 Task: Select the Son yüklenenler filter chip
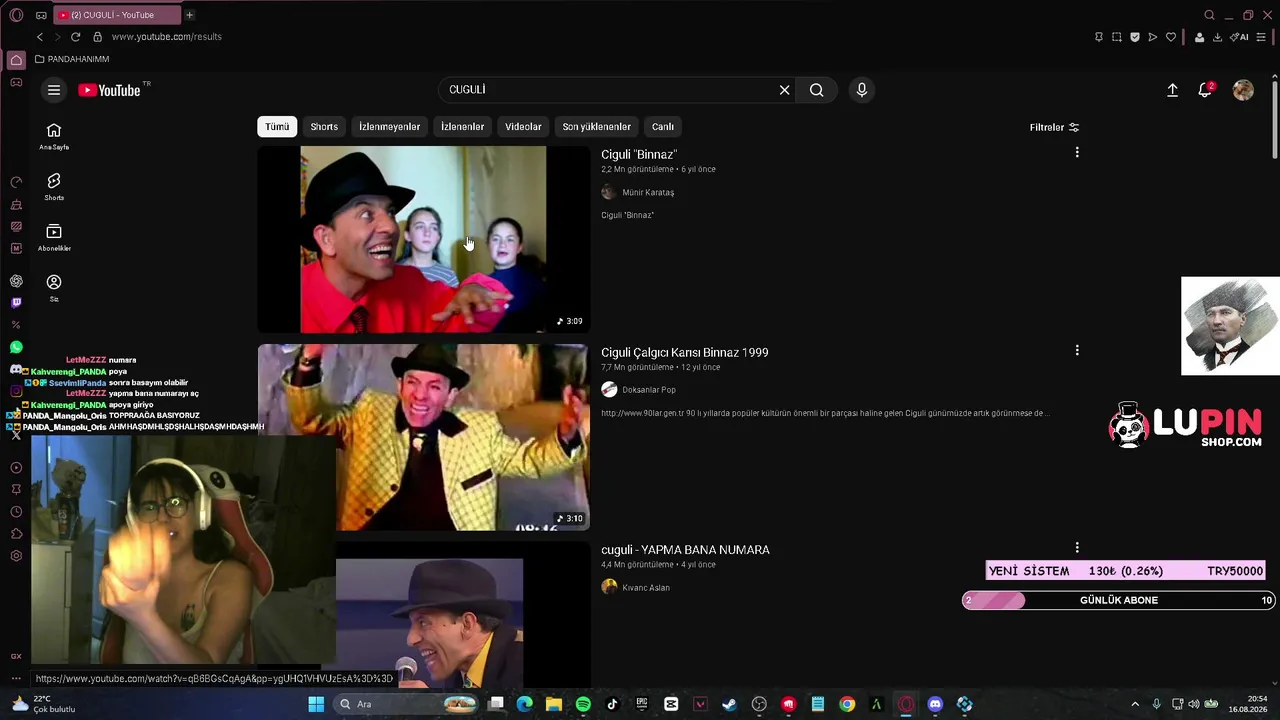(x=596, y=127)
